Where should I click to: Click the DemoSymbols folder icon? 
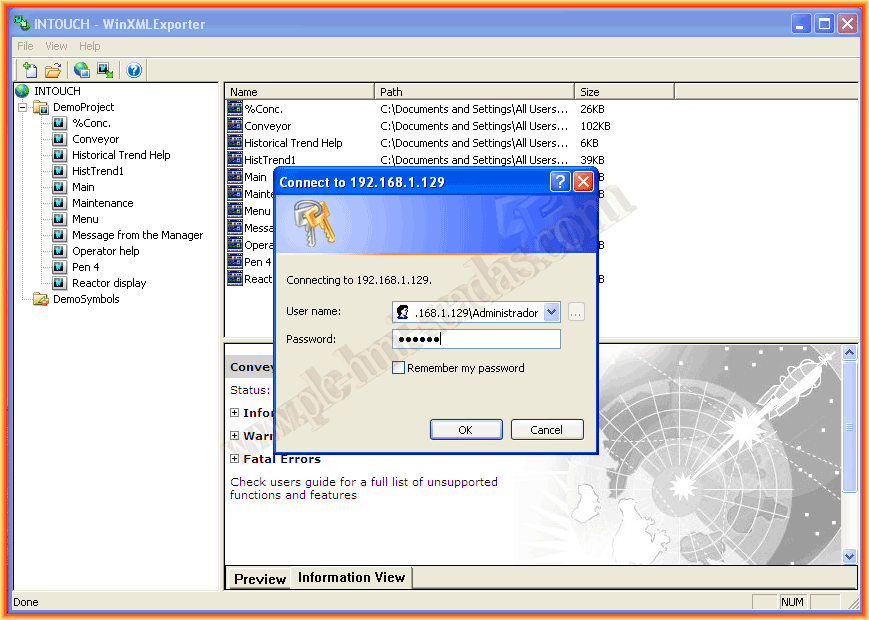coord(41,299)
